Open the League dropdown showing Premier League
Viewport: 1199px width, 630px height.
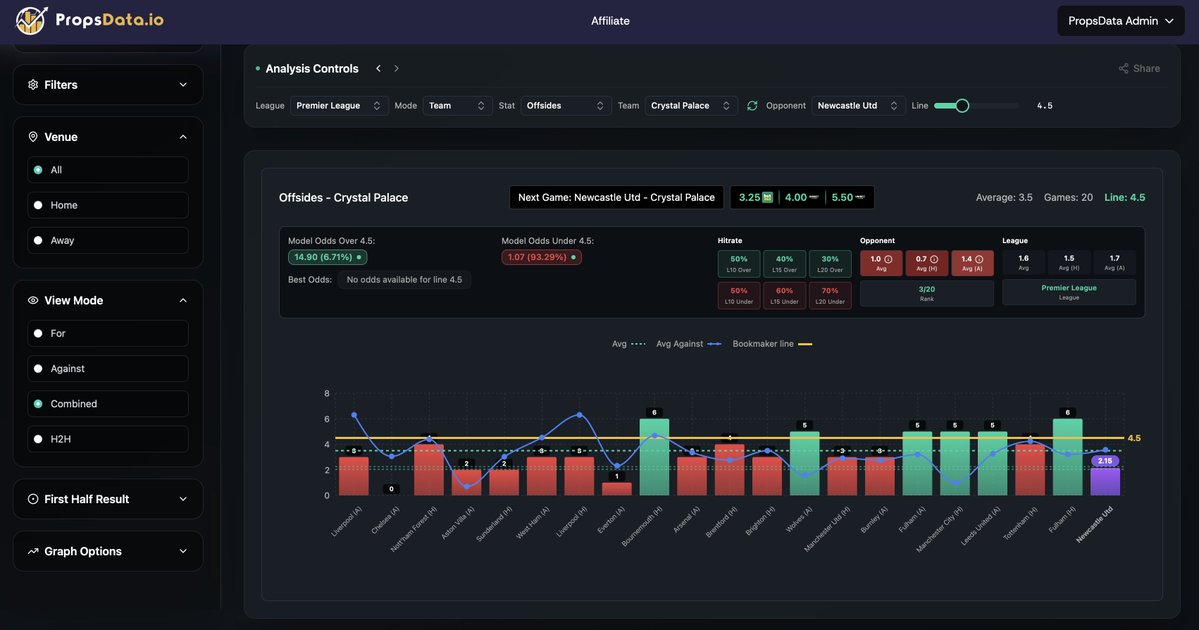click(x=339, y=106)
